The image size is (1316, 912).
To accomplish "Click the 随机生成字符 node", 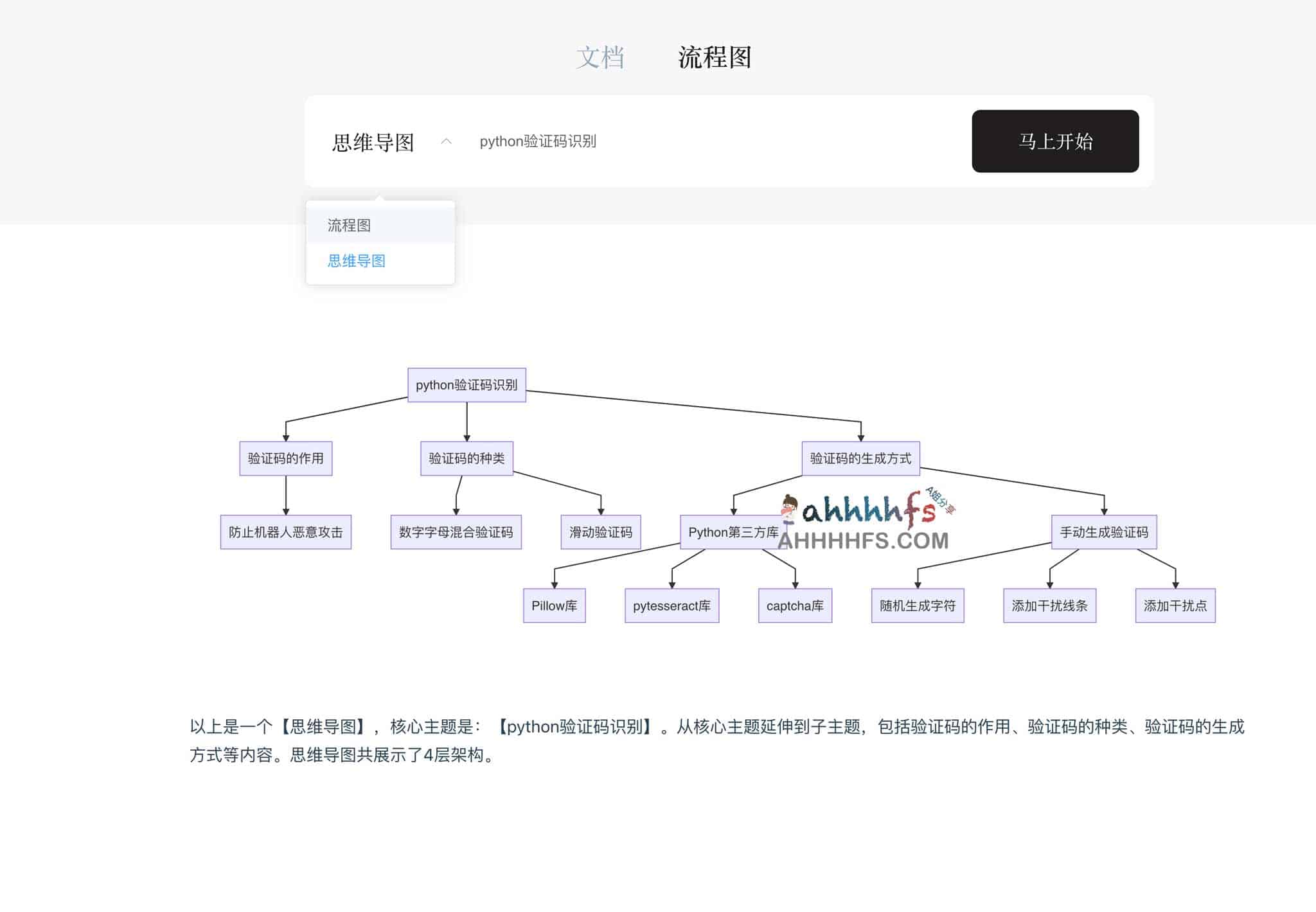I will [x=917, y=605].
